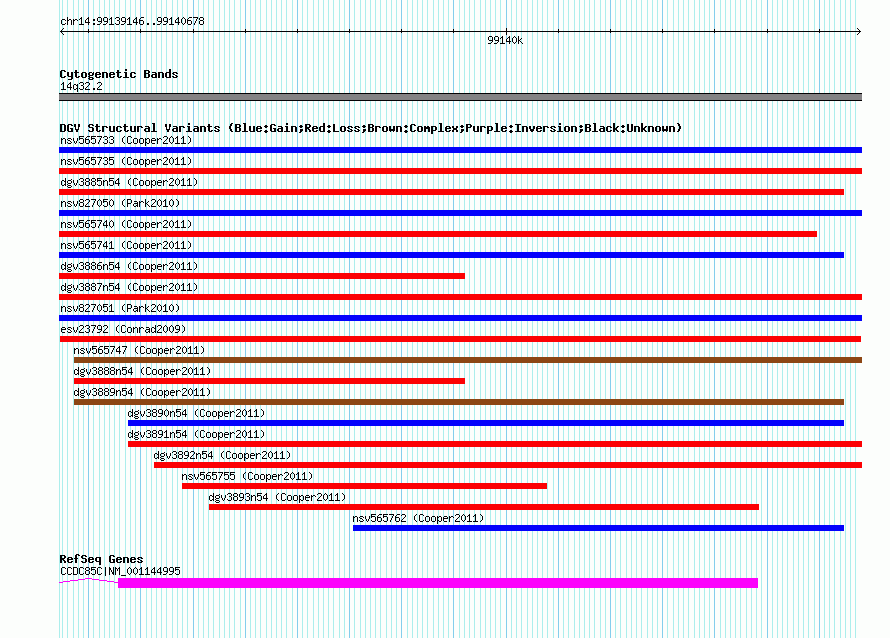Select the nsv565735 (Cooper2011) variant label
890x638 pixels.
coord(126,161)
